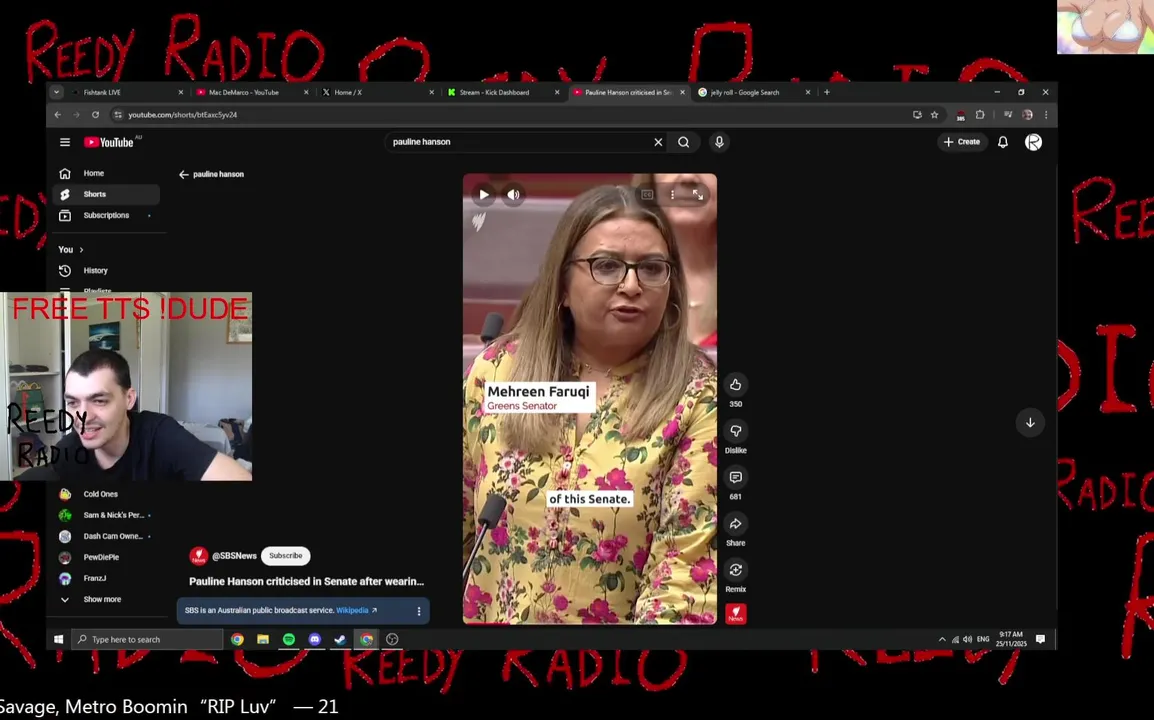Open the SBS info panel three-dot menu
The image size is (1154, 720).
(419, 611)
